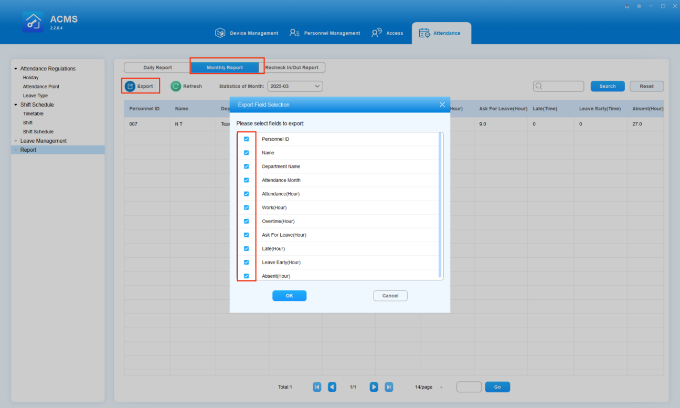Expand the Leave Management section

pyautogui.click(x=16, y=141)
